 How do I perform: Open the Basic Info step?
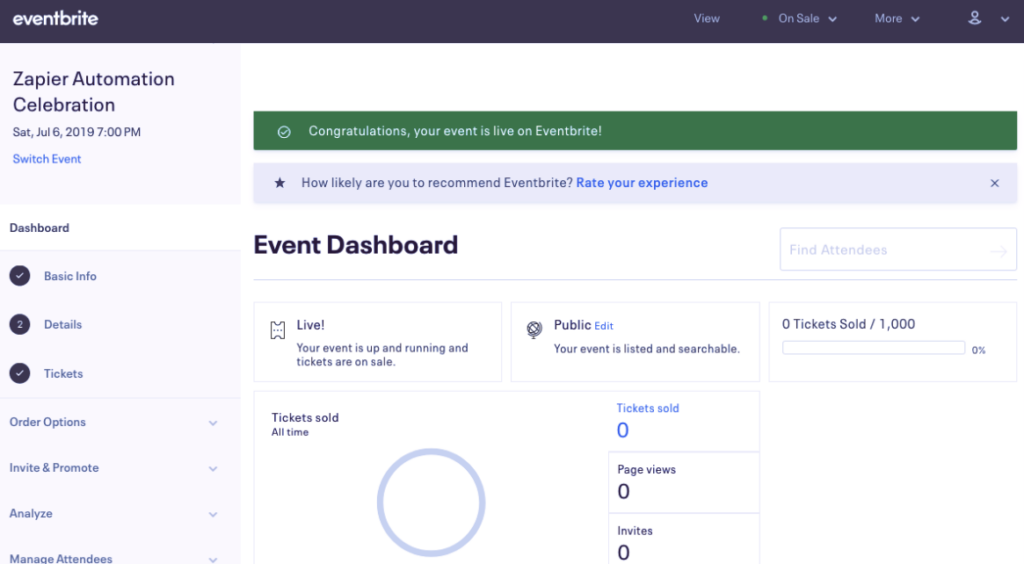coord(70,276)
